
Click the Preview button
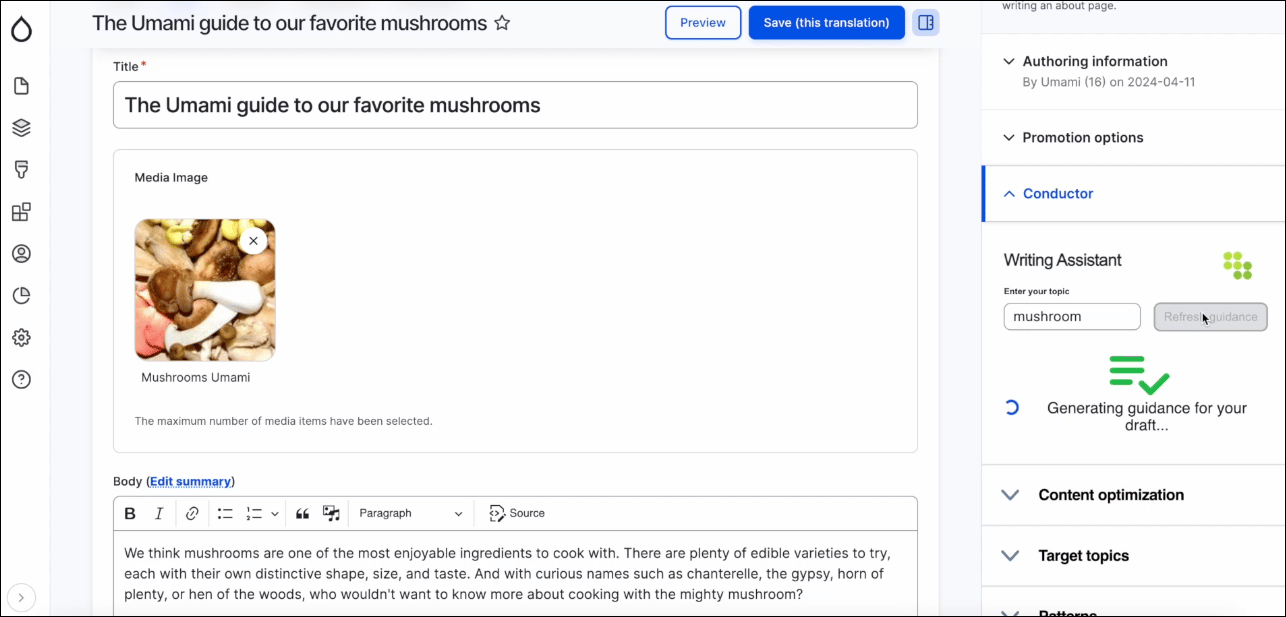(703, 22)
